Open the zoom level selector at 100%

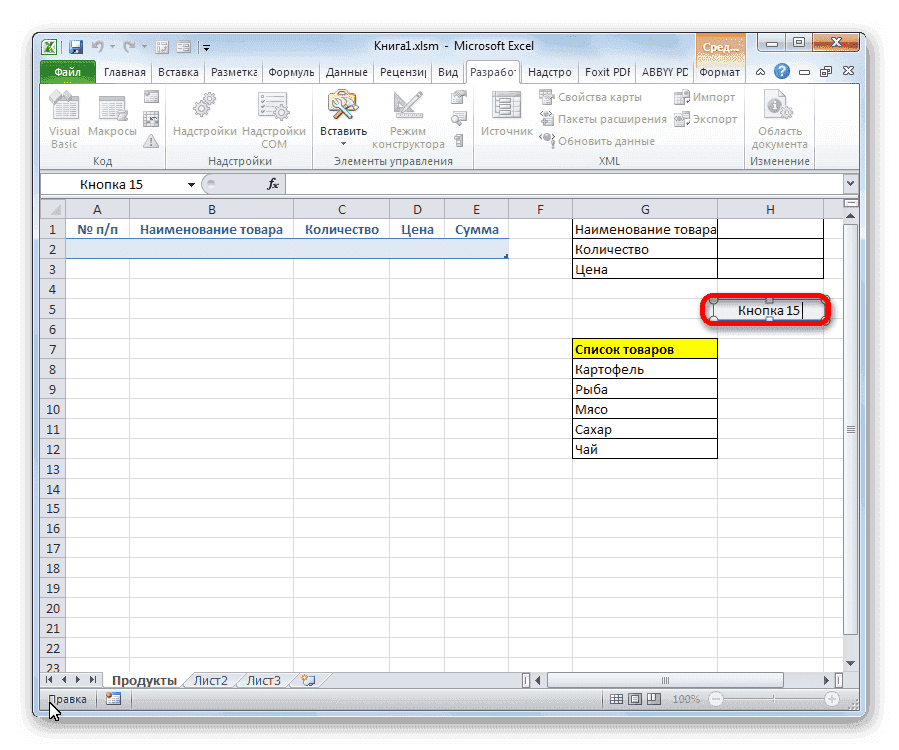(687, 699)
